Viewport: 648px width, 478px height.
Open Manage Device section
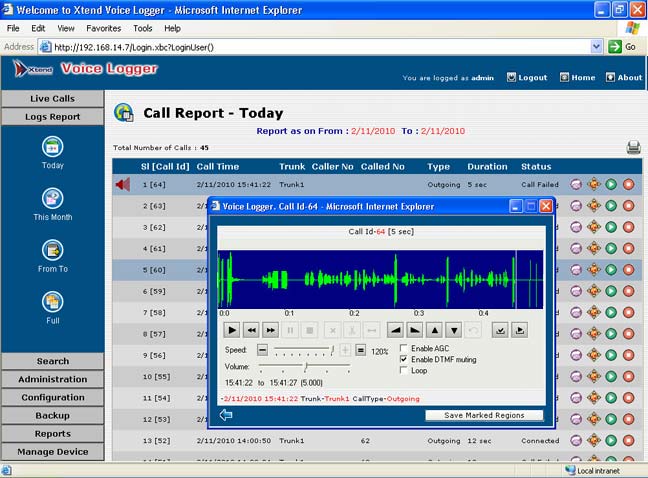click(x=52, y=452)
